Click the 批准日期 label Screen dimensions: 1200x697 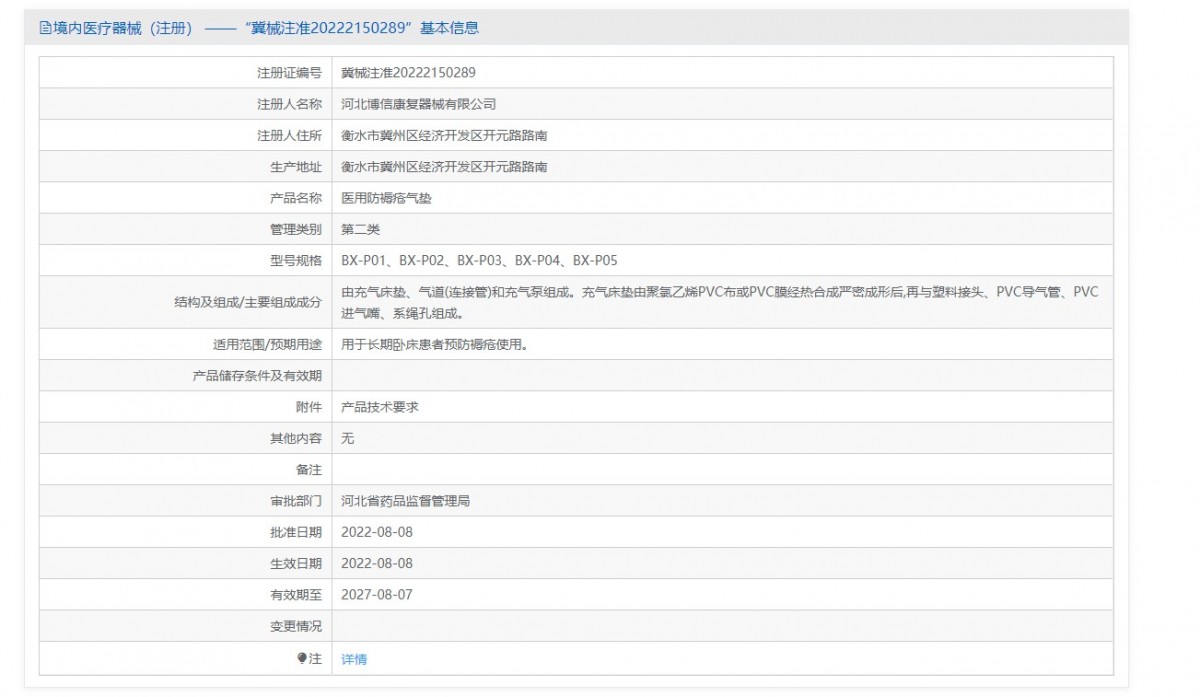(x=296, y=532)
